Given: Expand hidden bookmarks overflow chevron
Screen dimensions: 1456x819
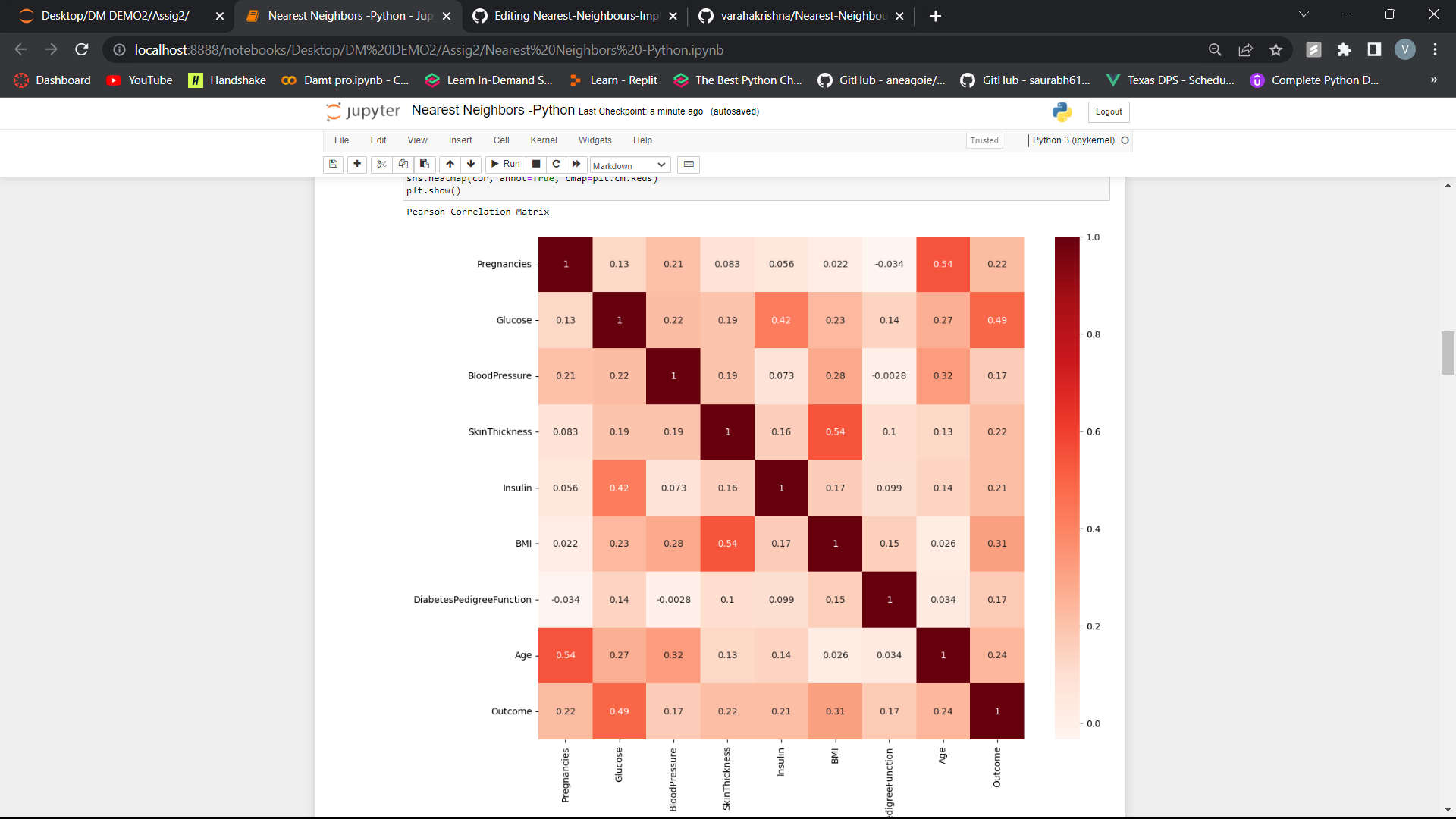Looking at the screenshot, I should click(1433, 80).
